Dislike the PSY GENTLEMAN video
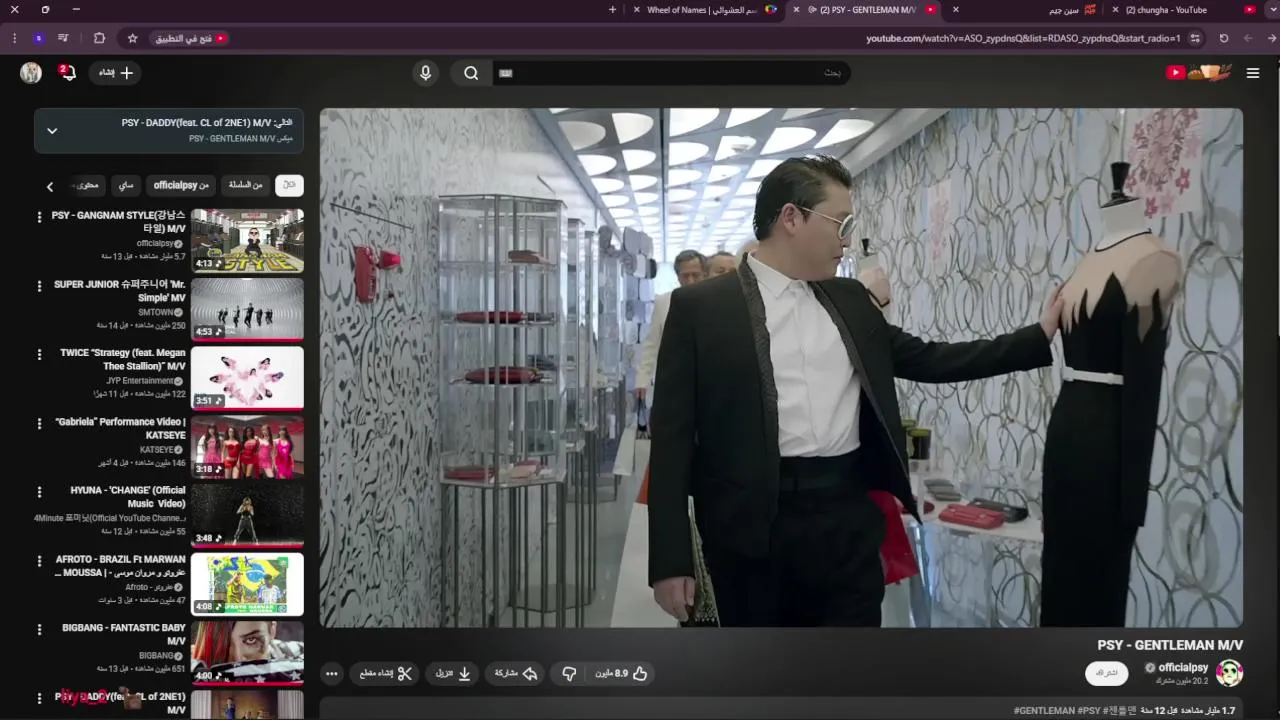The image size is (1280, 720). pyautogui.click(x=569, y=674)
